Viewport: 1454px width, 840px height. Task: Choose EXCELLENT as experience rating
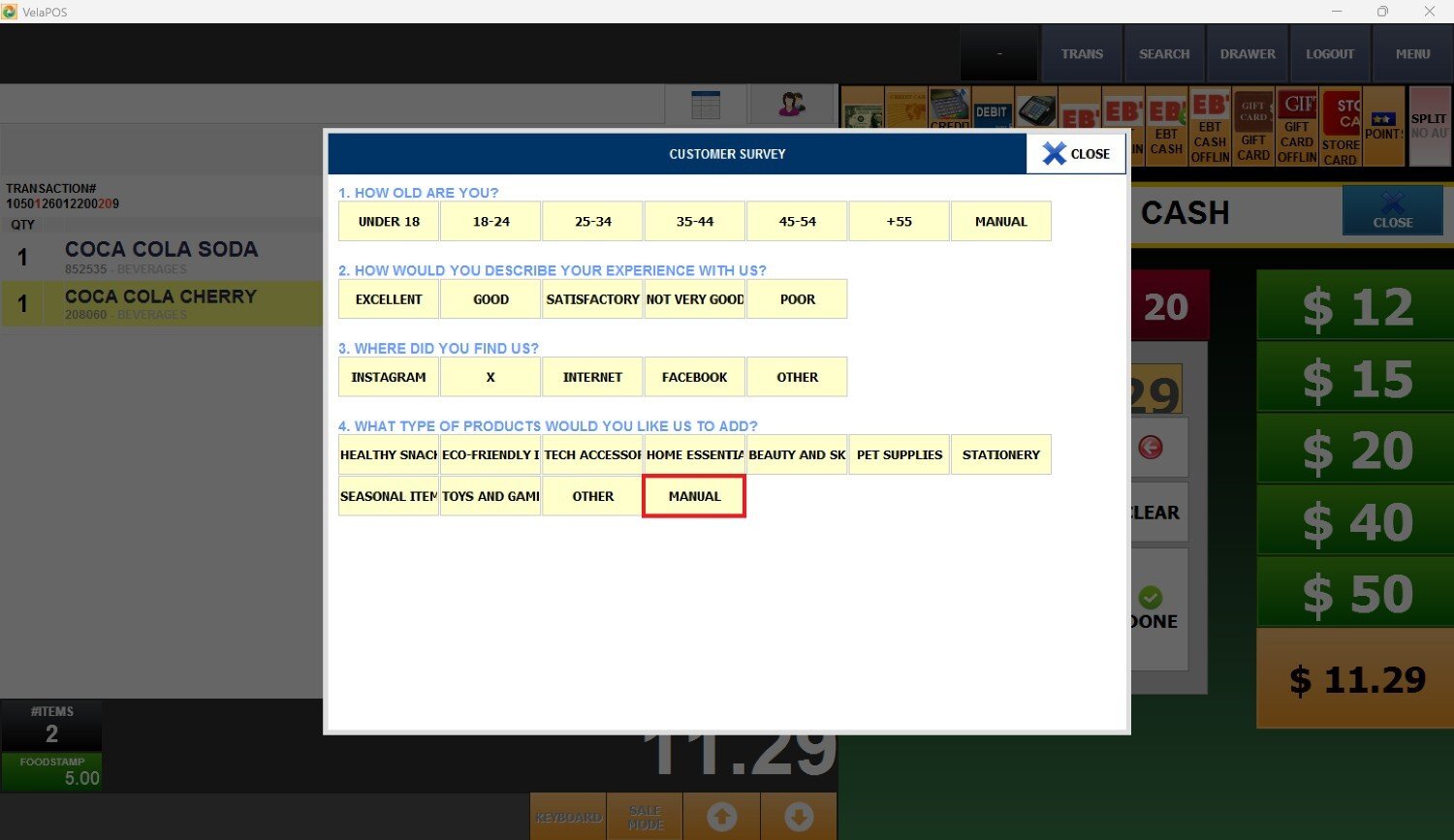click(x=389, y=299)
